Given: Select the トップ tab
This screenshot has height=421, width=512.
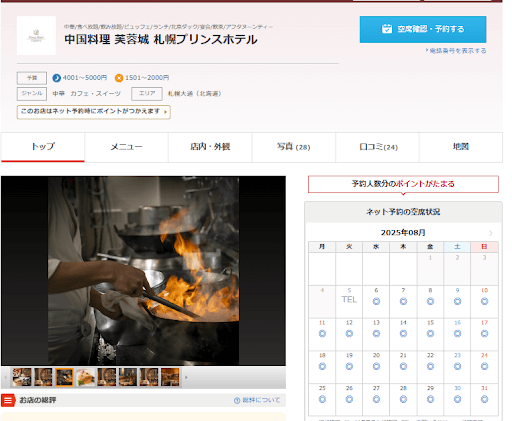Looking at the screenshot, I should pos(43,147).
